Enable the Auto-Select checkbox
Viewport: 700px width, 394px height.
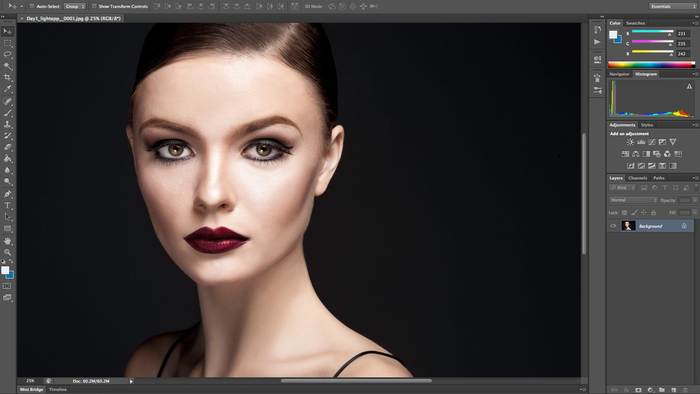point(32,6)
